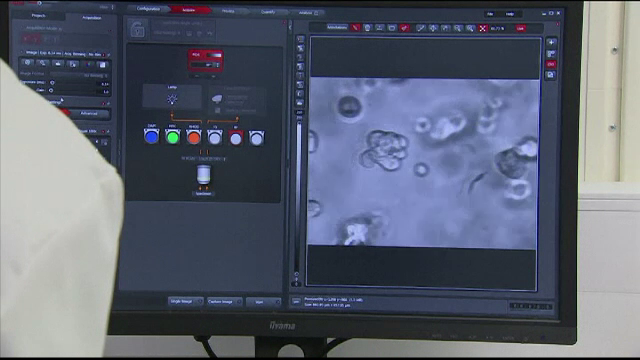Open the Analysis workflow tab
The image size is (640, 360).
pos(307,13)
